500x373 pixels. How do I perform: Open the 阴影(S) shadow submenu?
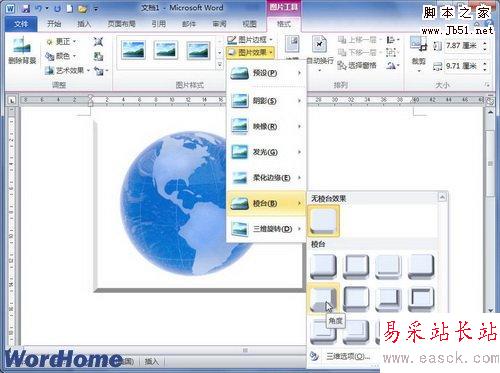(x=266, y=100)
